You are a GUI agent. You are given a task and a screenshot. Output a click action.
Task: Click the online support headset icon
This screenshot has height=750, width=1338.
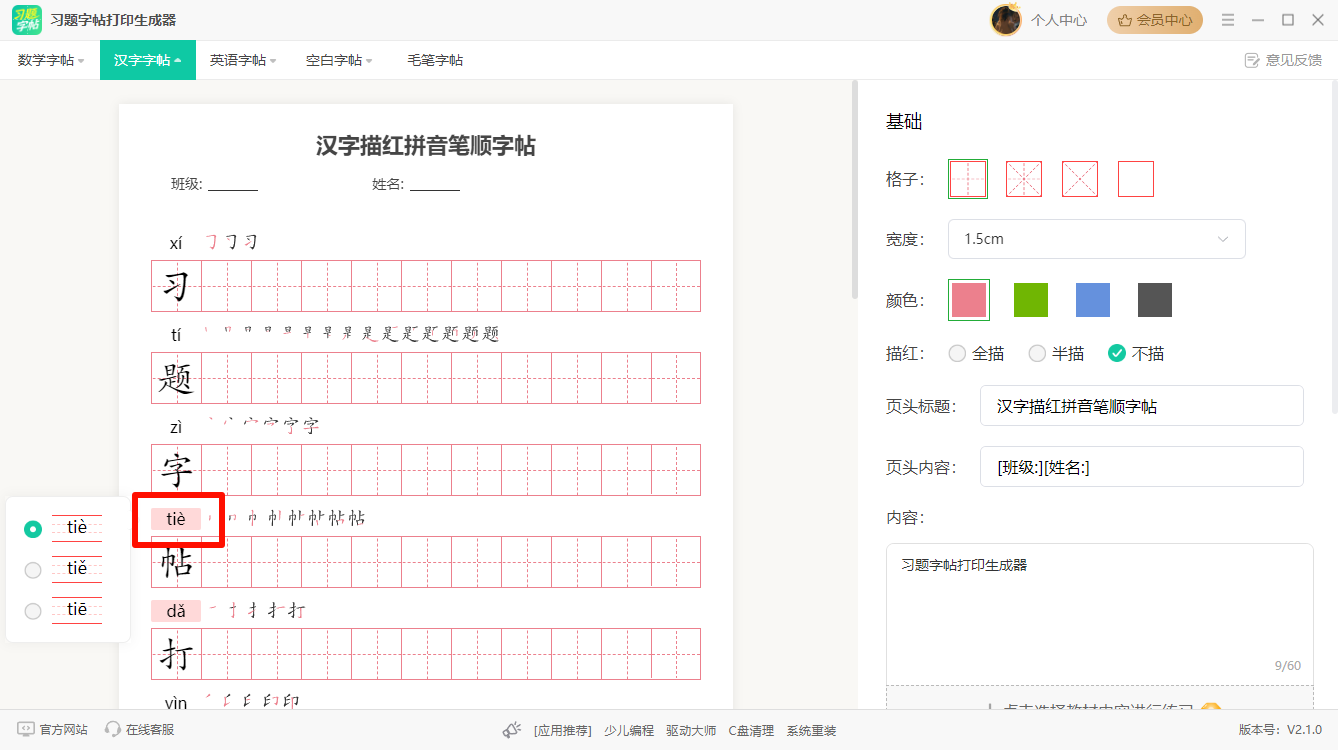click(113, 730)
